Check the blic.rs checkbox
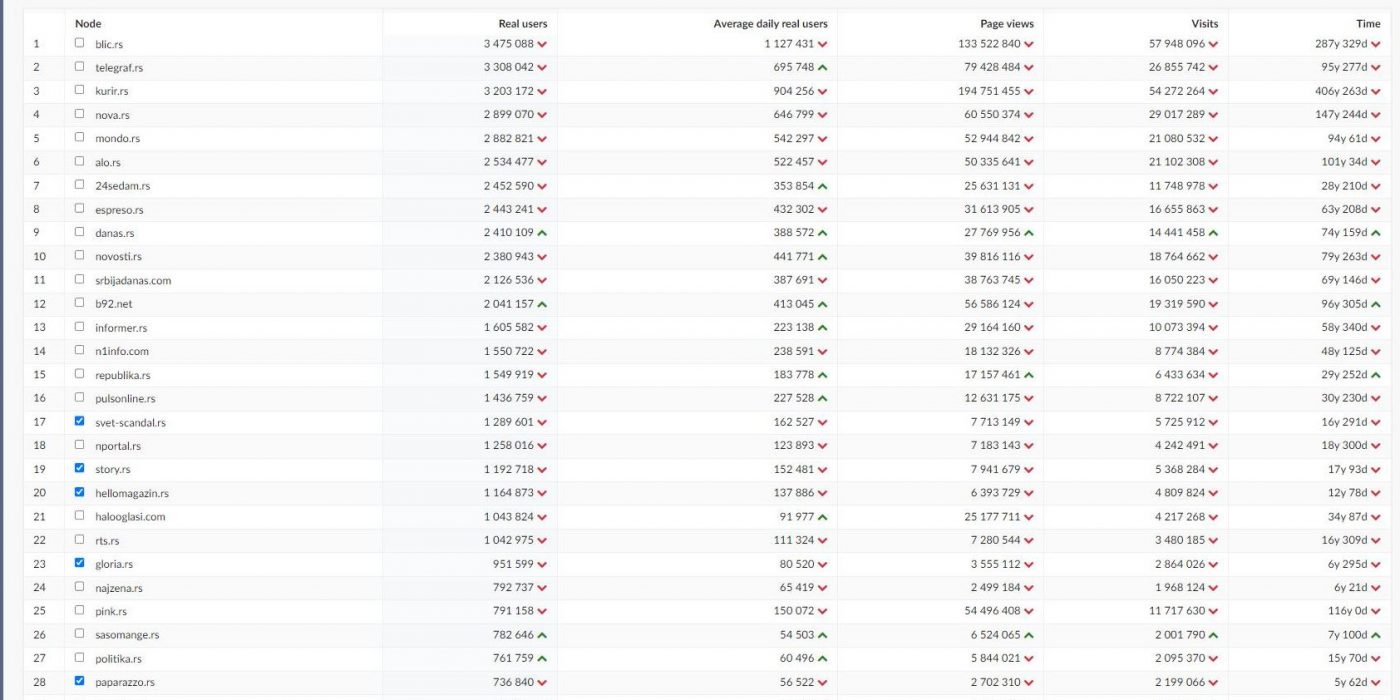The width and height of the screenshot is (1400, 700). [79, 43]
